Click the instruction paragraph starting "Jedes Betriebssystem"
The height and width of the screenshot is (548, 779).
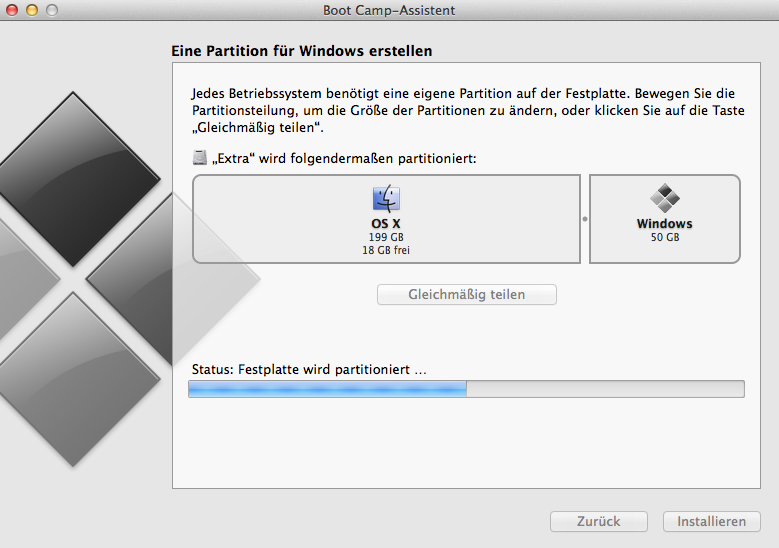(x=468, y=110)
